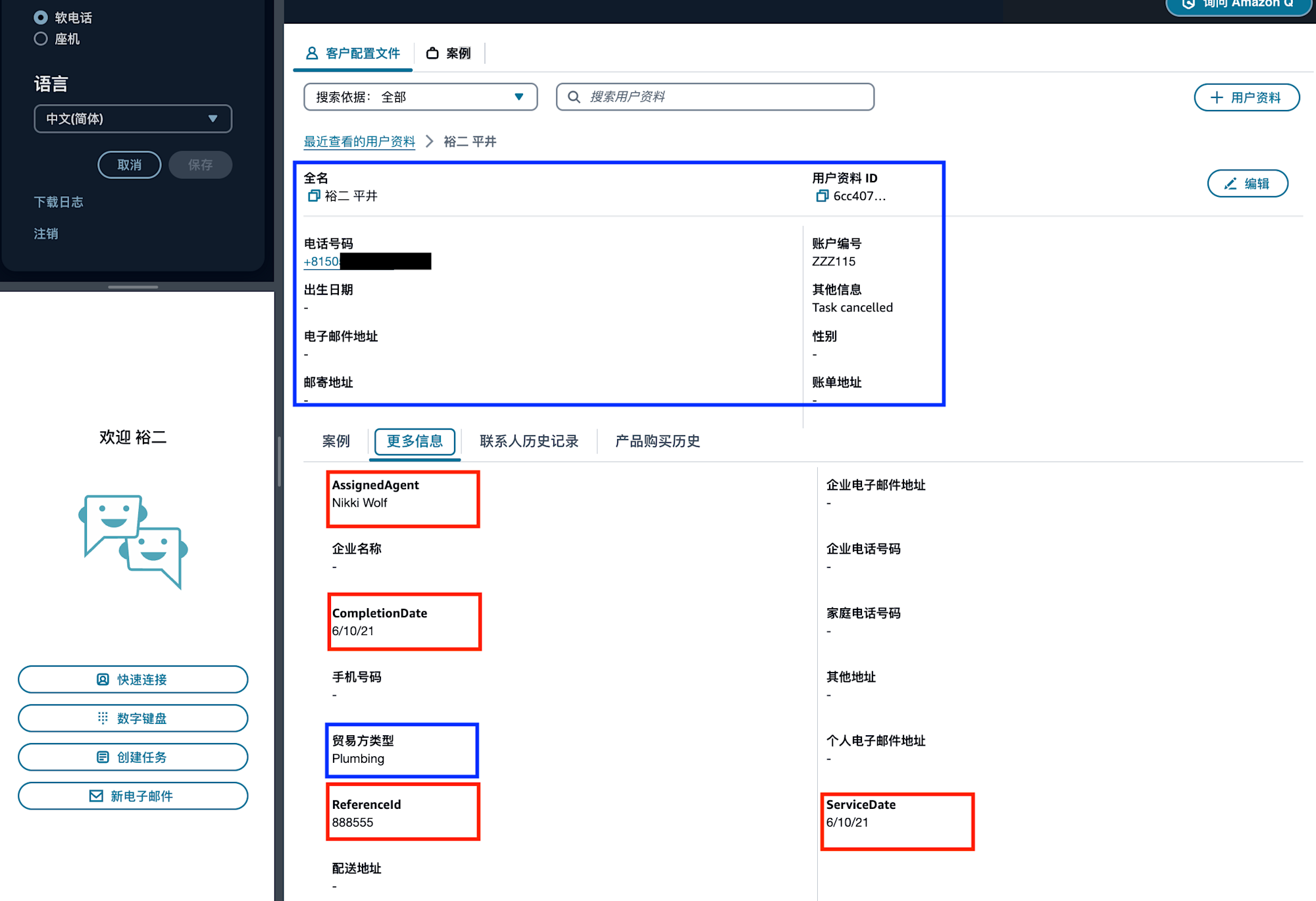Click the Task cancelled text

click(x=852, y=307)
